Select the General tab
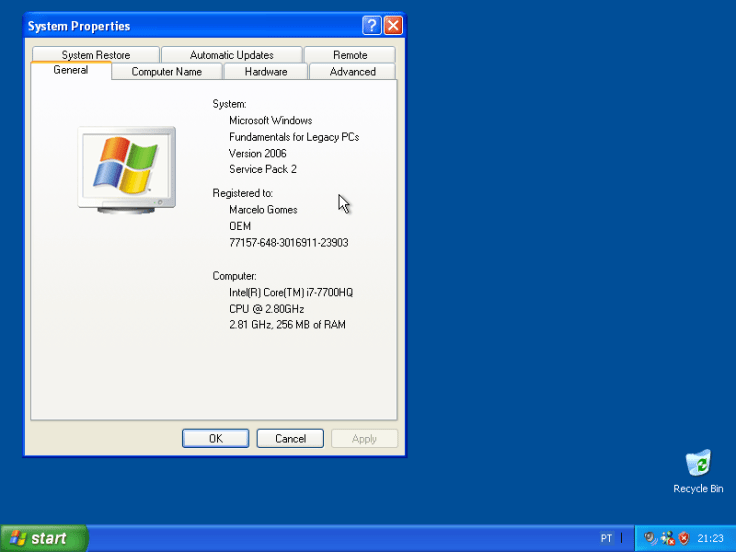The image size is (736, 552). click(70, 70)
